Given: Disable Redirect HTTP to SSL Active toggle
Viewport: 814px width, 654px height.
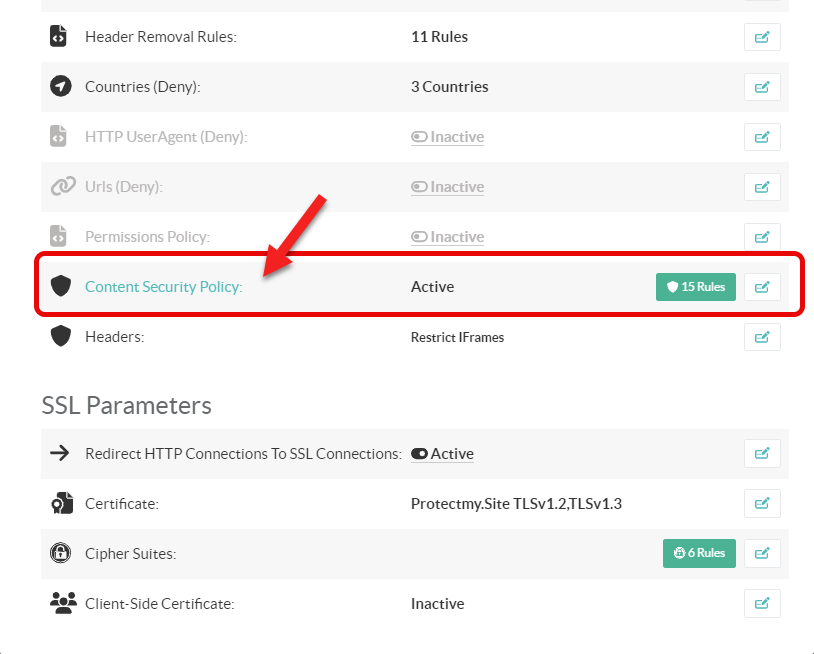Looking at the screenshot, I should 420,454.
